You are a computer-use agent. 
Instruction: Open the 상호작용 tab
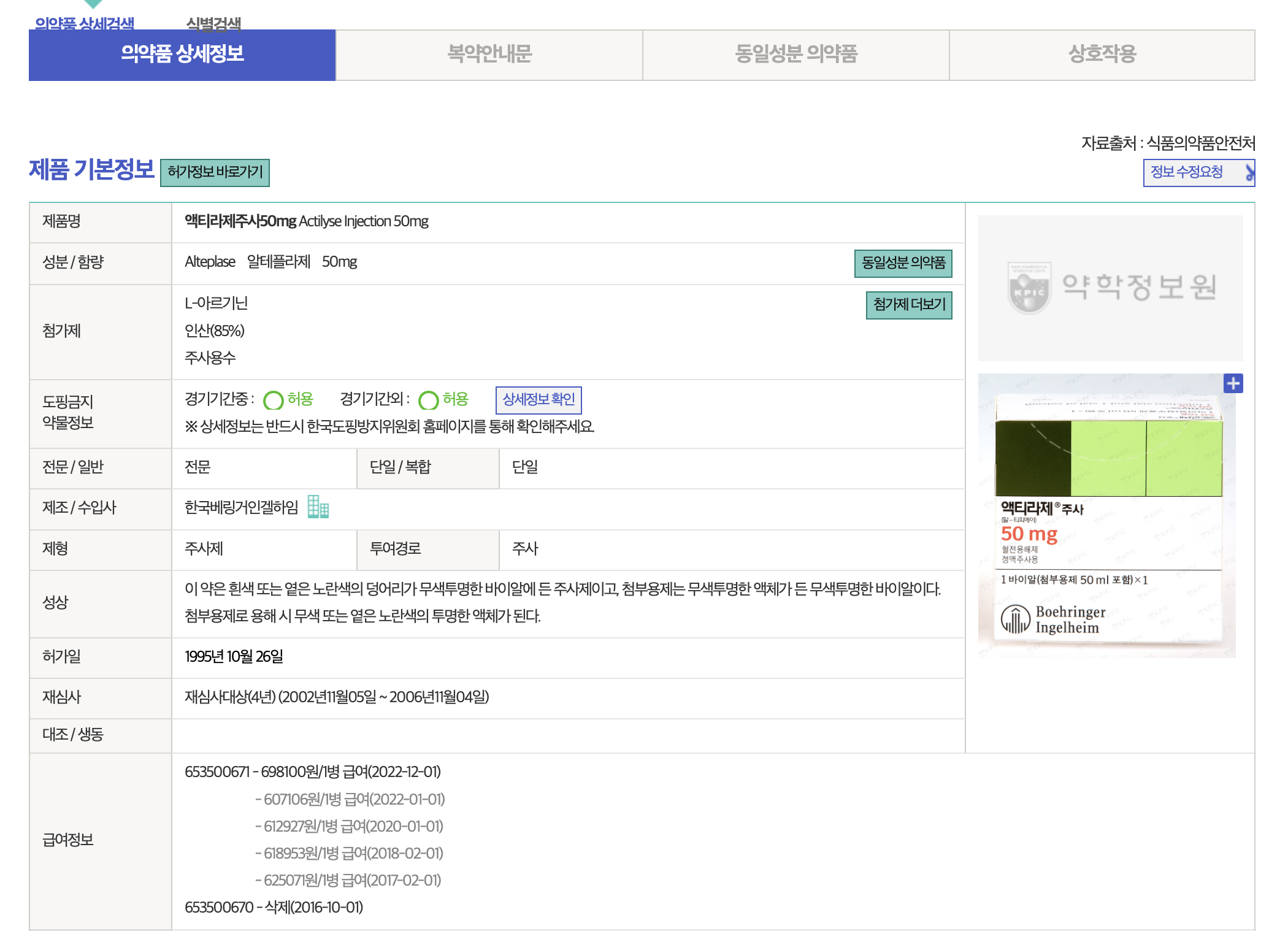[x=1102, y=55]
